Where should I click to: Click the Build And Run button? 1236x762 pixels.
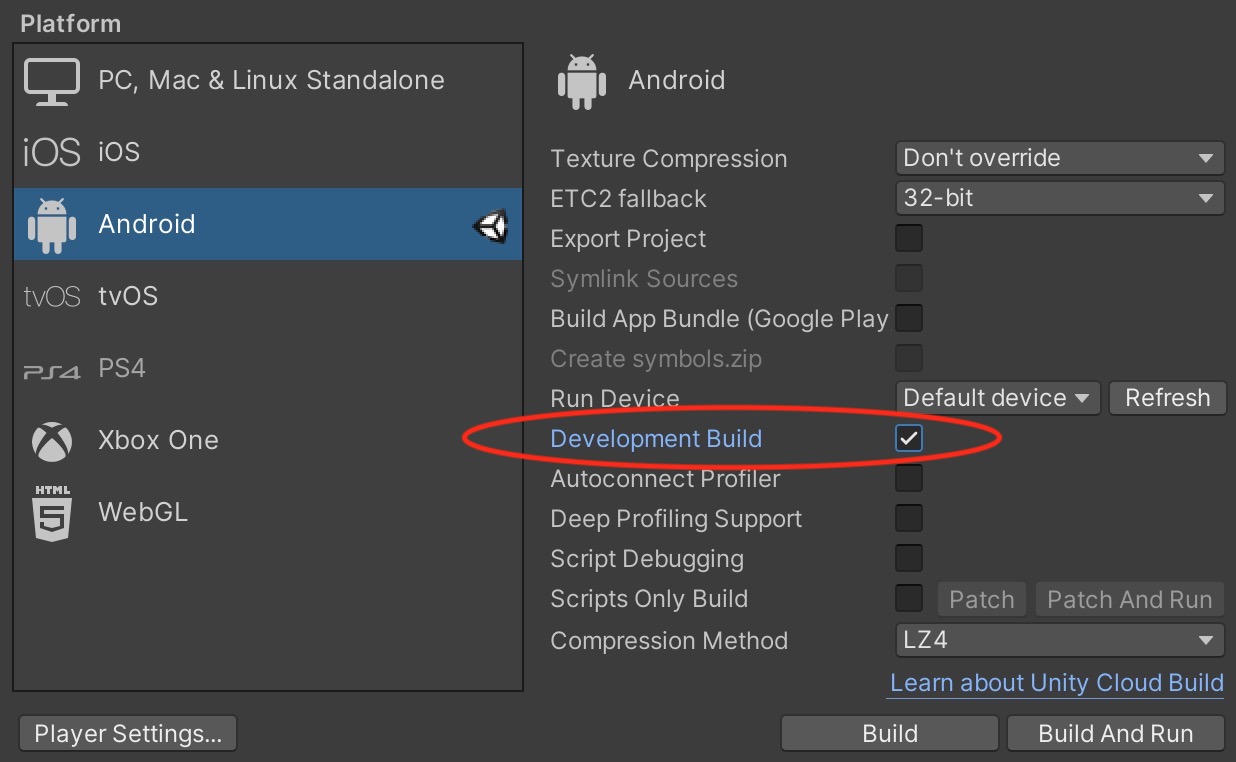click(x=1116, y=734)
